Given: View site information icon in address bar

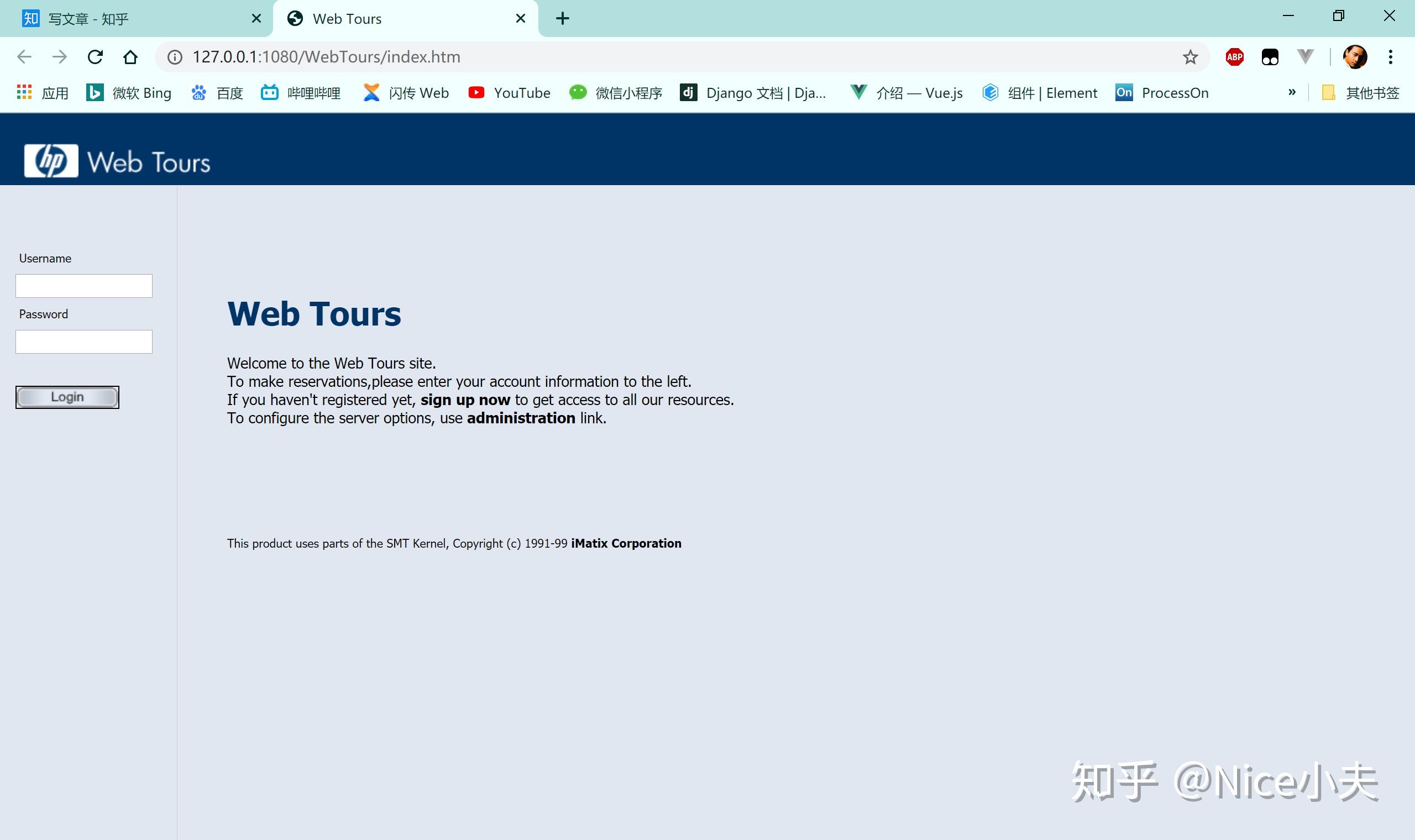Looking at the screenshot, I should tap(175, 56).
